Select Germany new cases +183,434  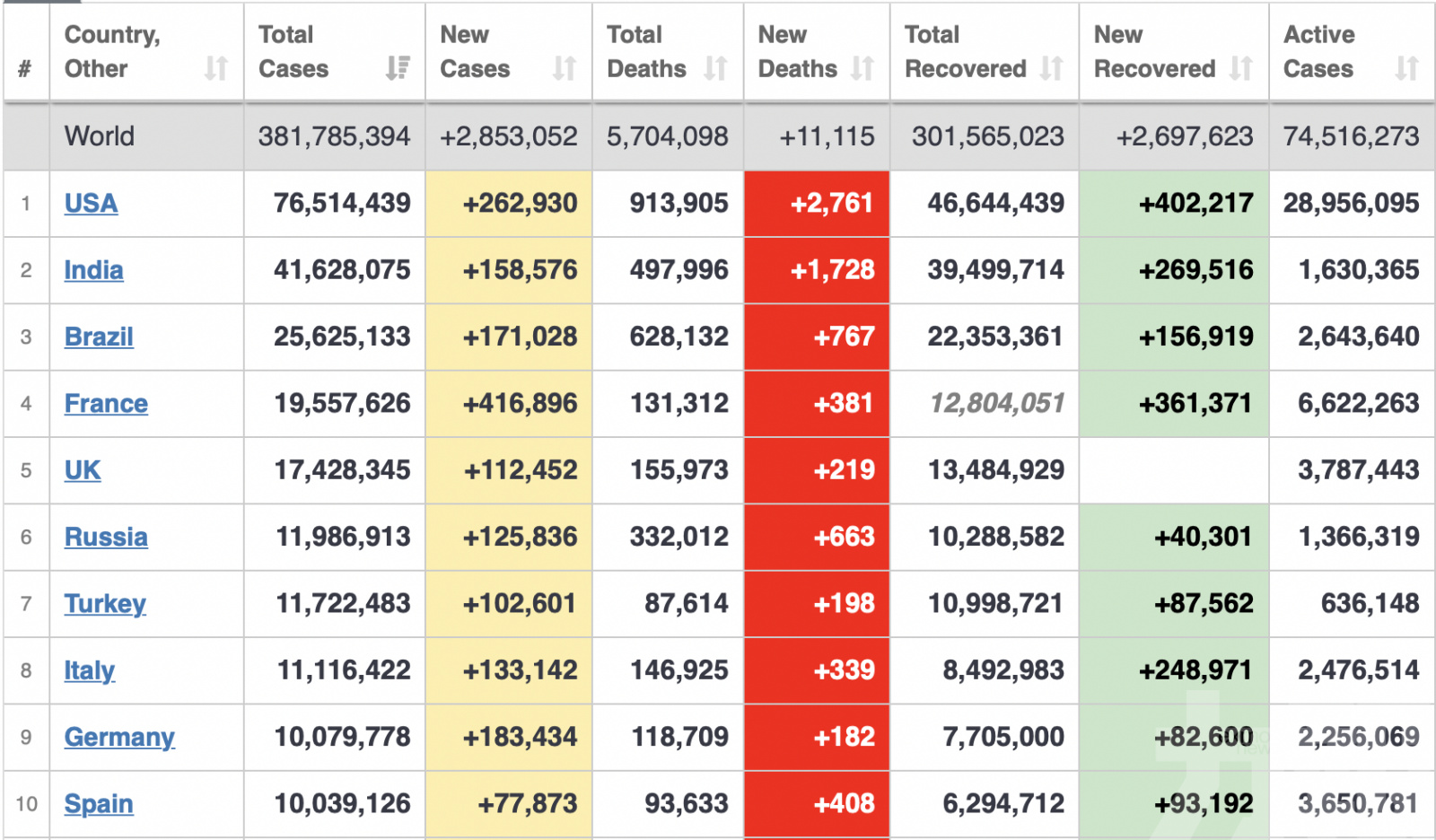click(x=520, y=737)
